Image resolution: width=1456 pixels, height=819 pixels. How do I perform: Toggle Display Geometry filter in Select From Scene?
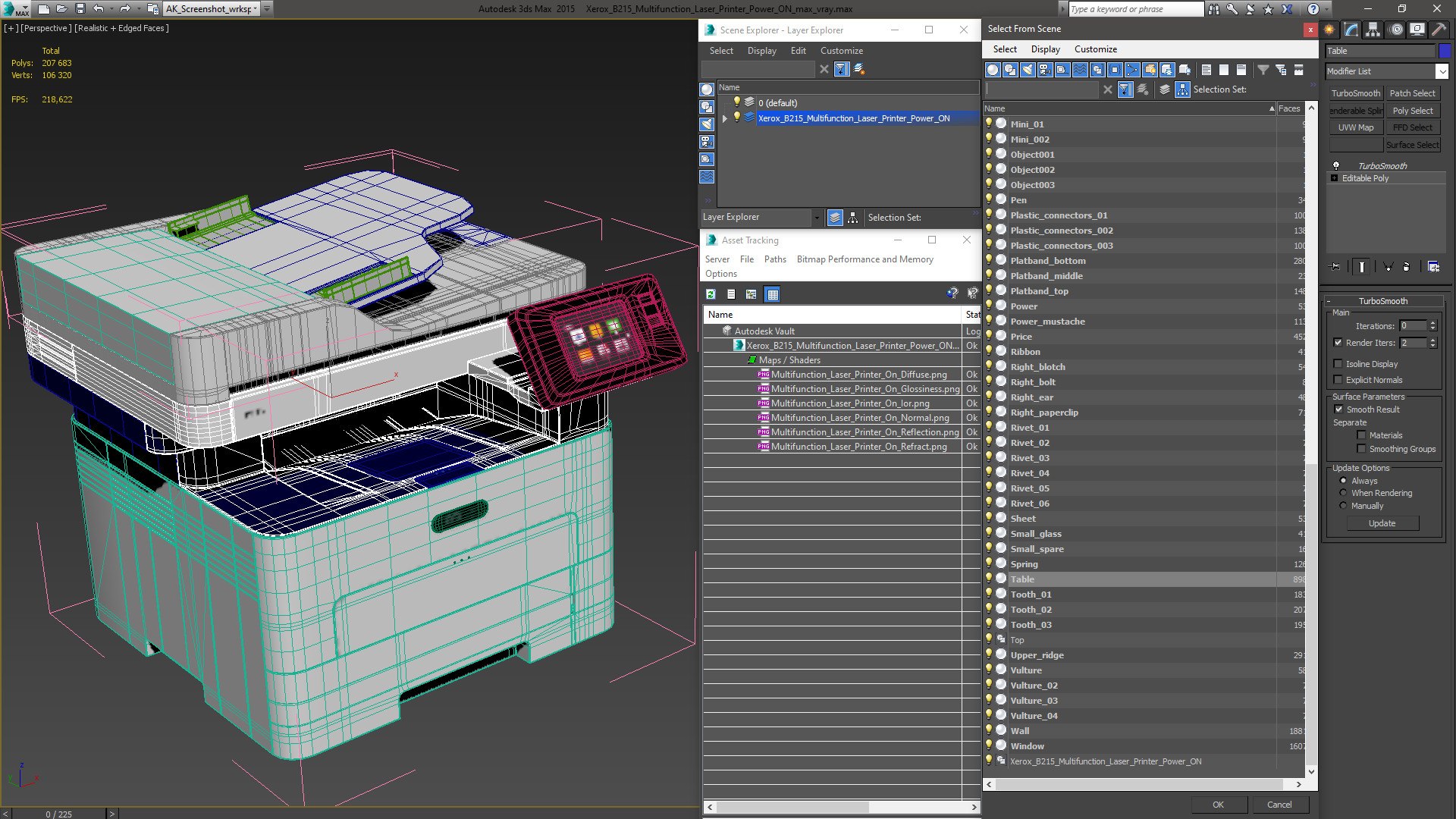click(x=993, y=70)
